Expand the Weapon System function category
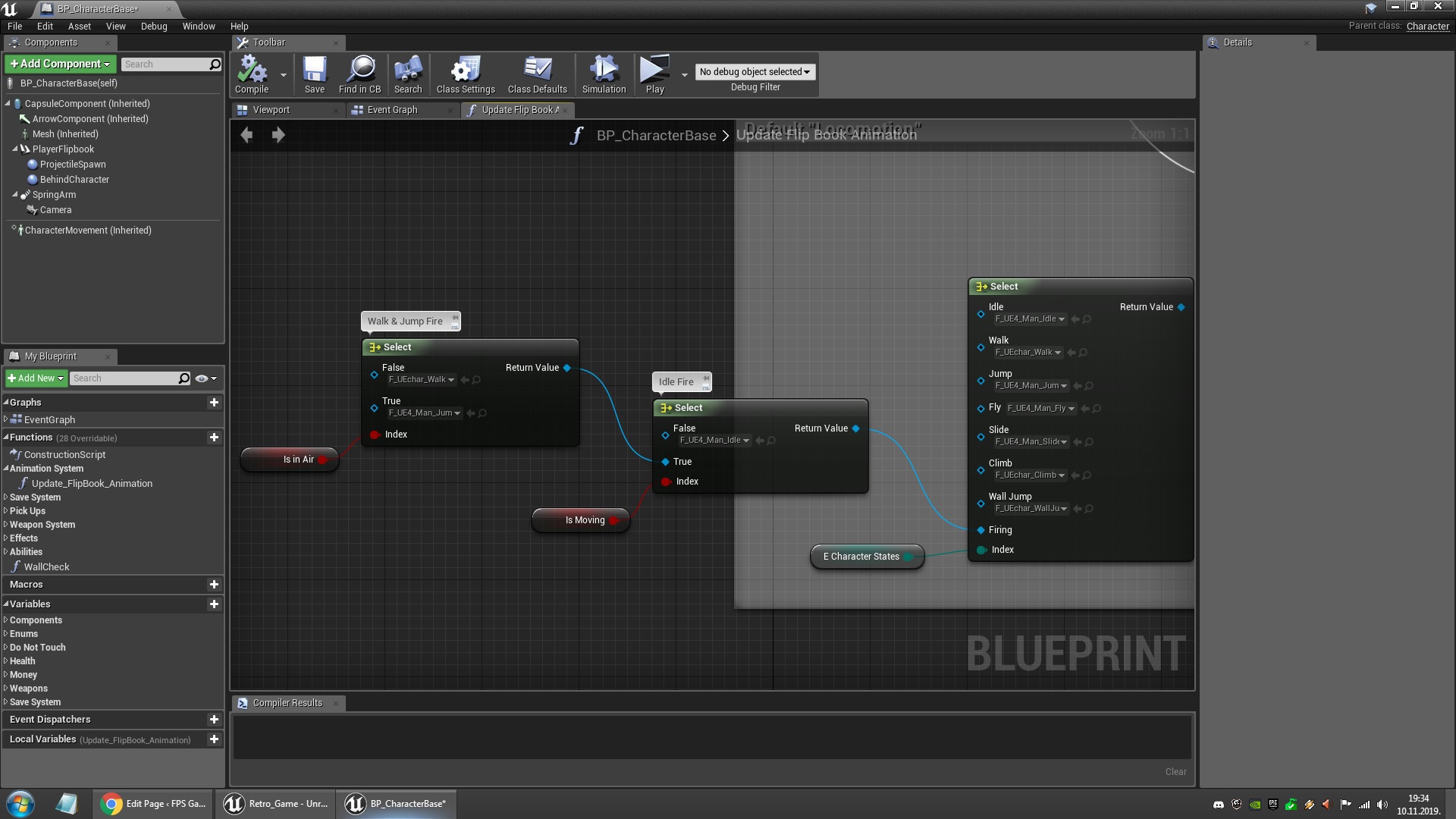 6,524
